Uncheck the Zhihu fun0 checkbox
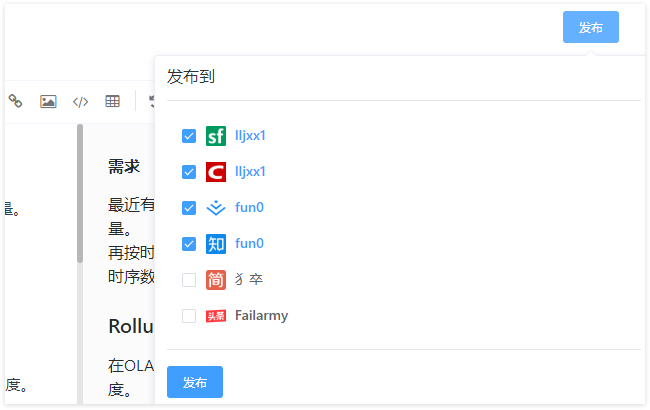The image size is (650, 410). (189, 244)
